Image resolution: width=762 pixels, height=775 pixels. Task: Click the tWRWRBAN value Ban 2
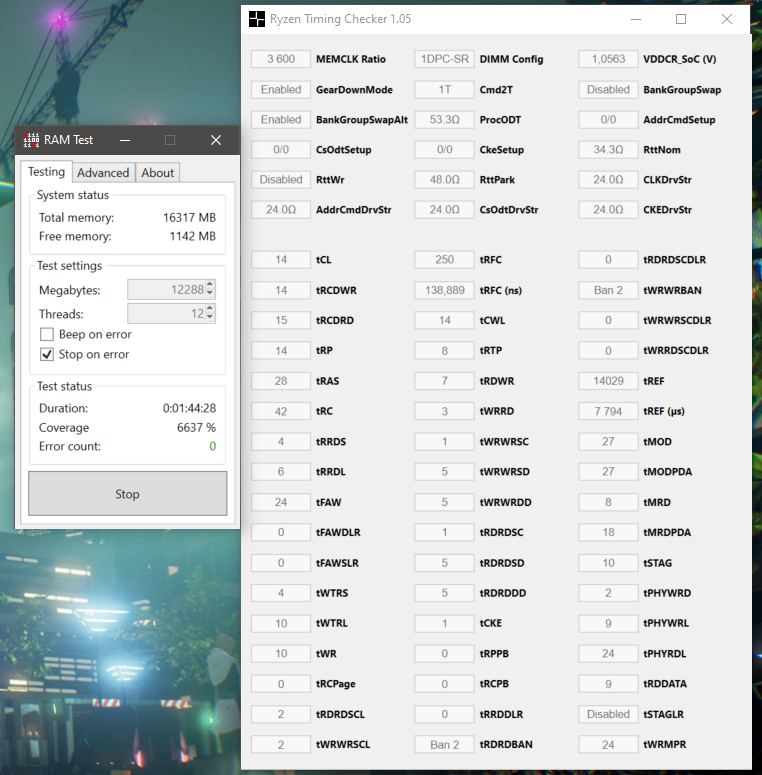click(608, 290)
